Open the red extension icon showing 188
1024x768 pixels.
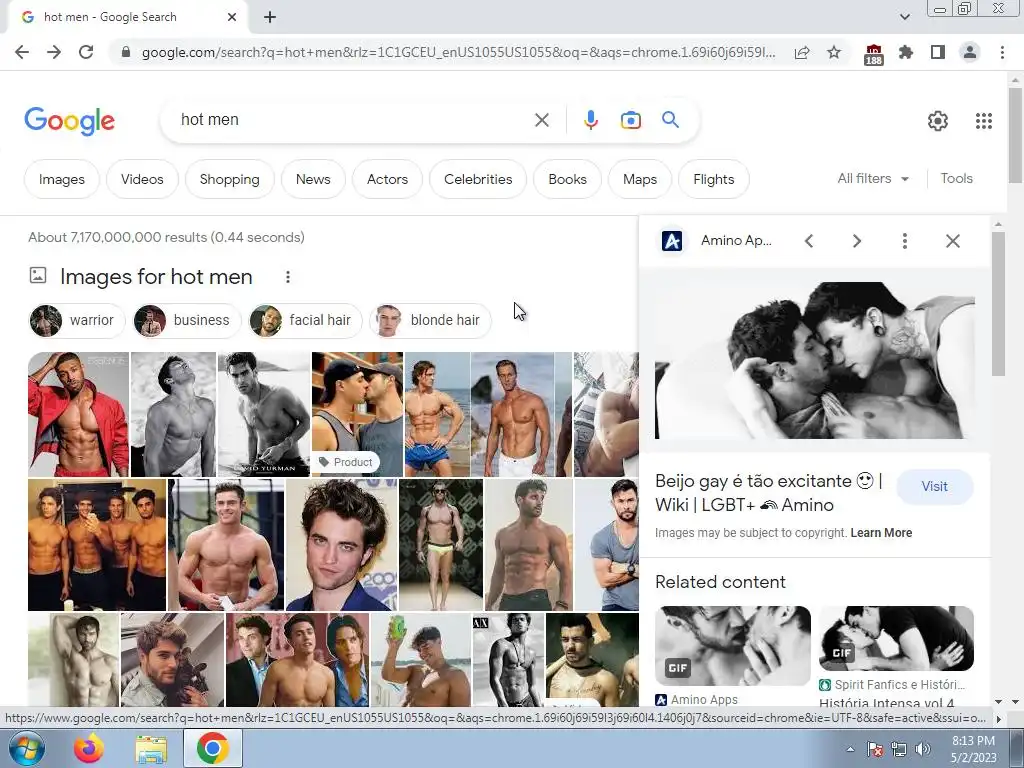[873, 54]
